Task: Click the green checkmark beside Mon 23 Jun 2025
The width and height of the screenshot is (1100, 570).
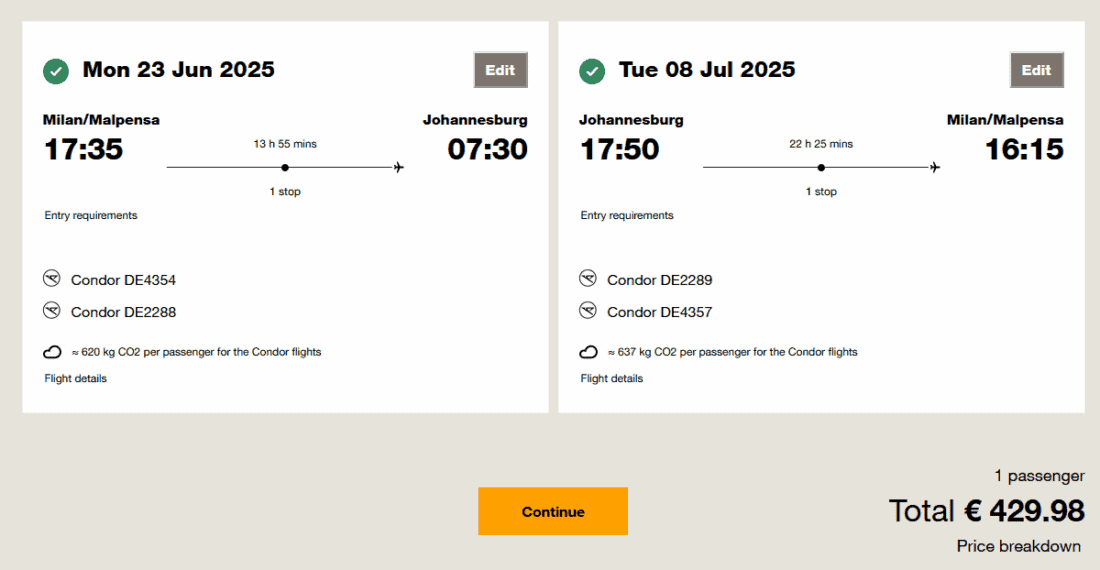Action: [56, 71]
